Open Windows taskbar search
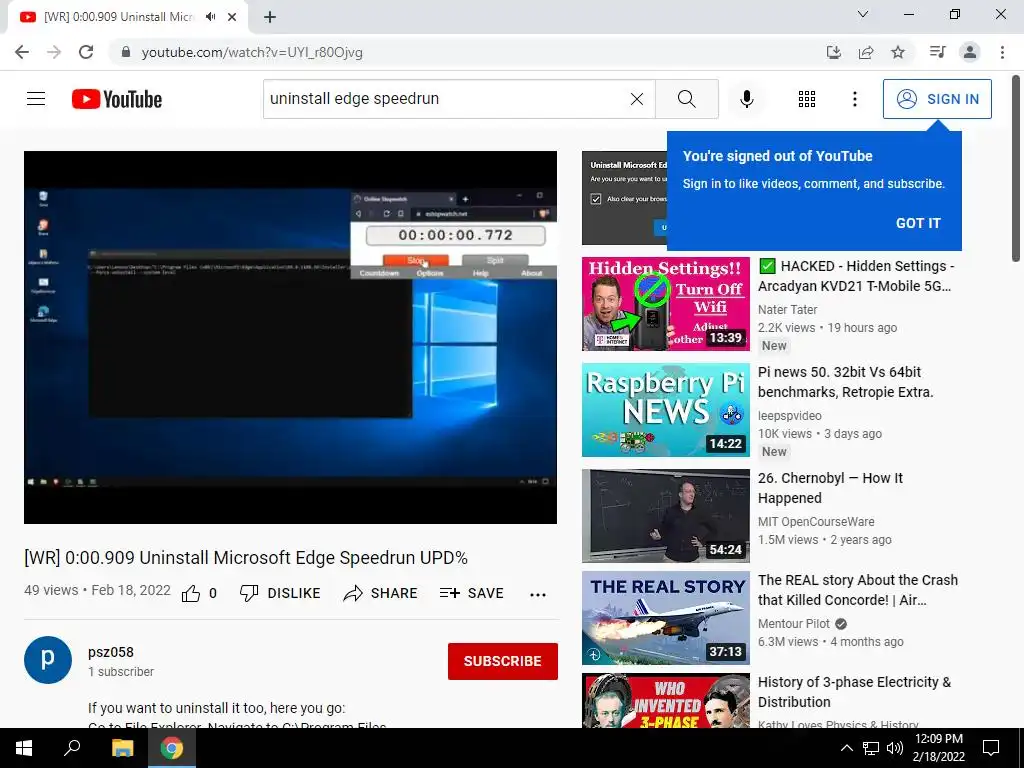Screen dimensions: 1024x768 click(x=72, y=748)
